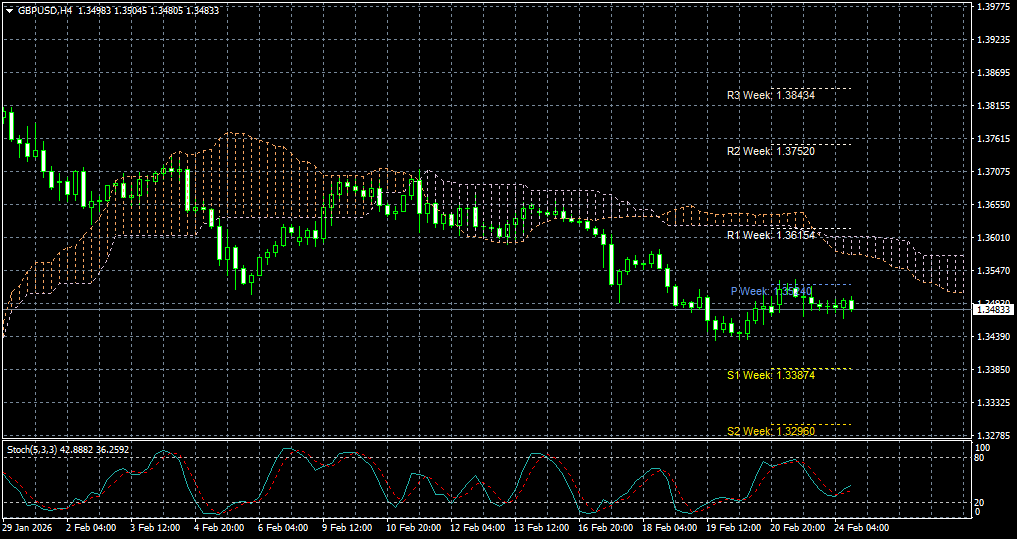Select the S2 Week: 1.32960 support label

(771, 431)
